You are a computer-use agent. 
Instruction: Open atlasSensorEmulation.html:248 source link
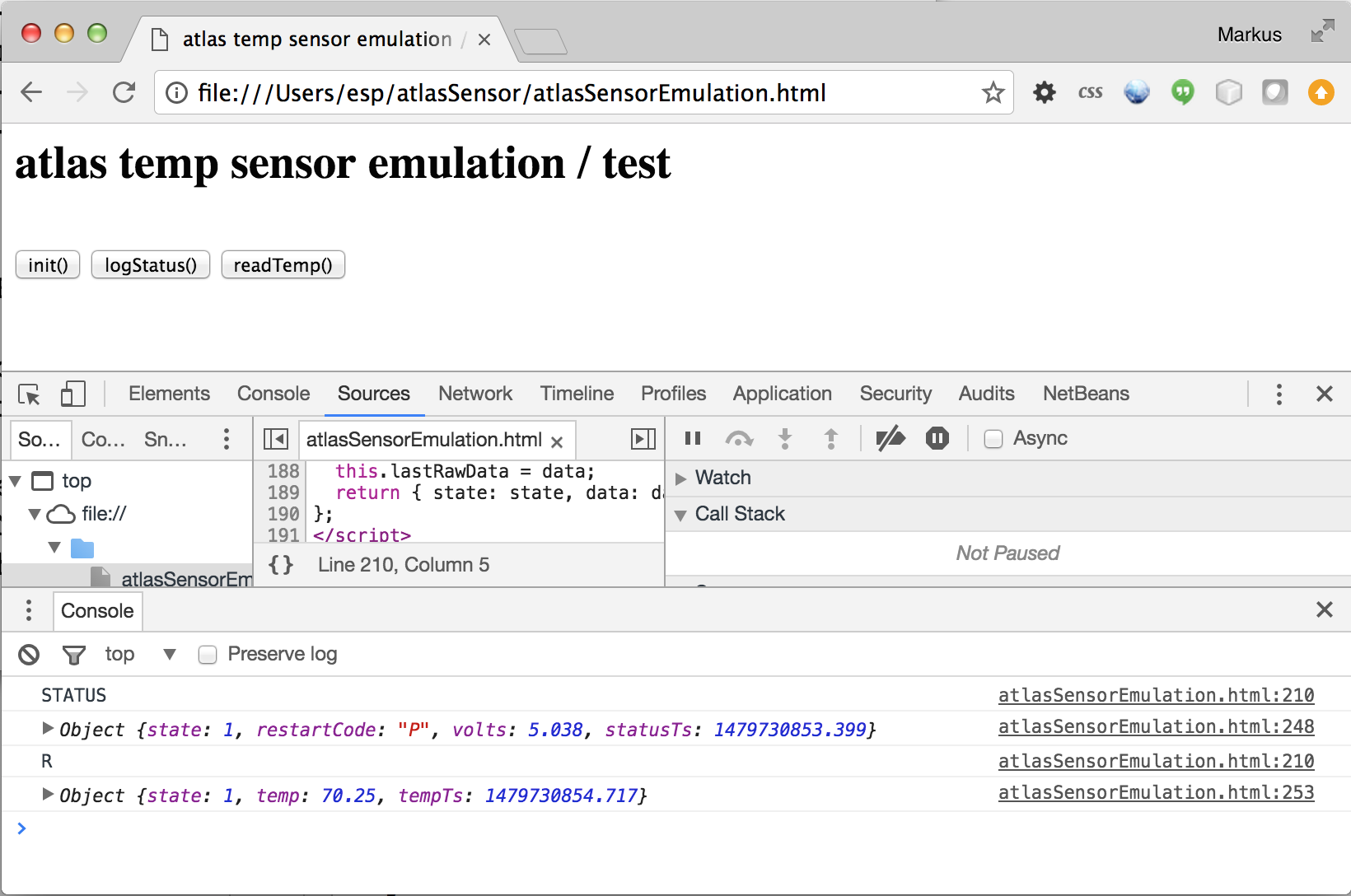(x=1157, y=727)
